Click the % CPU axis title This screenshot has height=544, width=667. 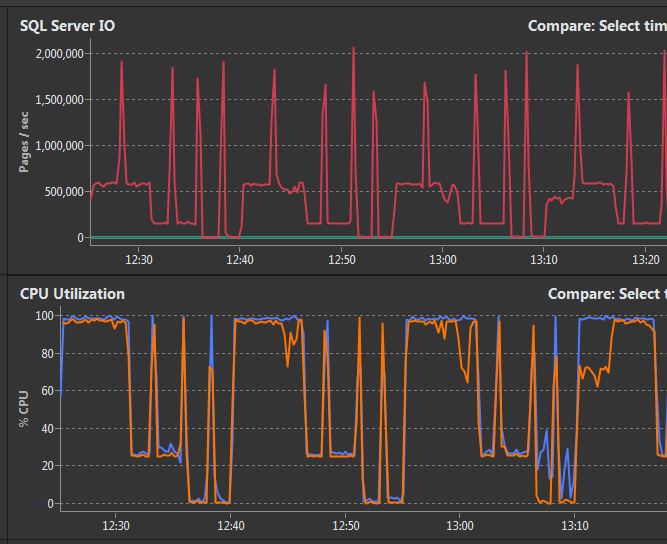click(x=24, y=408)
